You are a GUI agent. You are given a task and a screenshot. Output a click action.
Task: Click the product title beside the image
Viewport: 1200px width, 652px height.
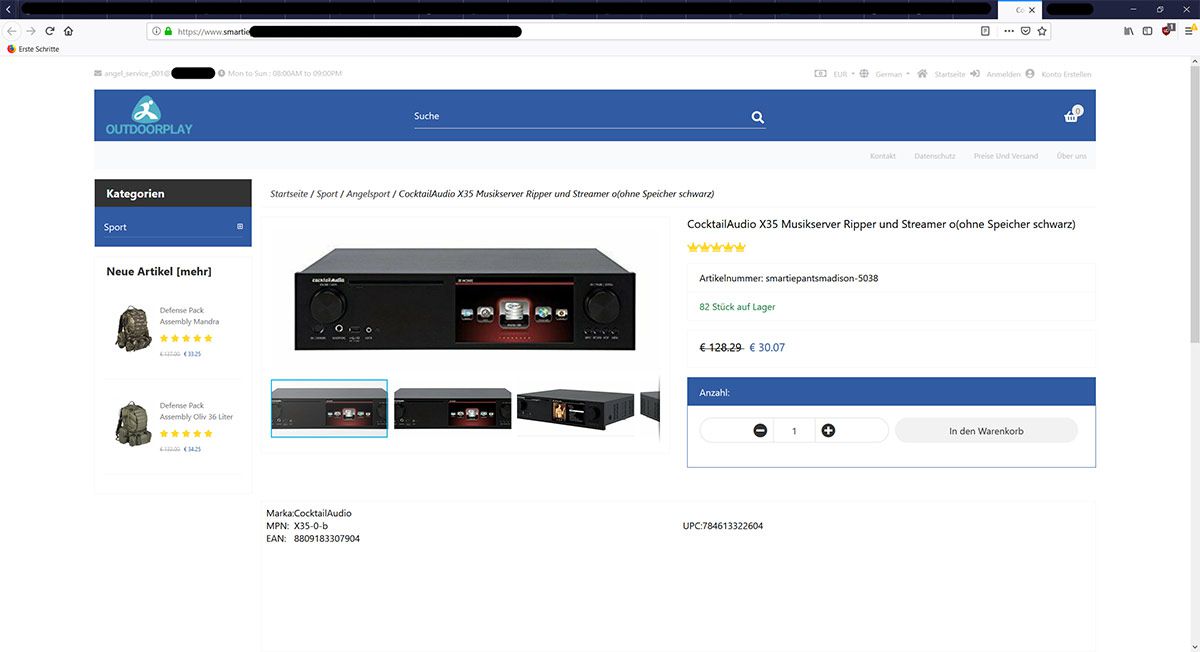click(881, 224)
